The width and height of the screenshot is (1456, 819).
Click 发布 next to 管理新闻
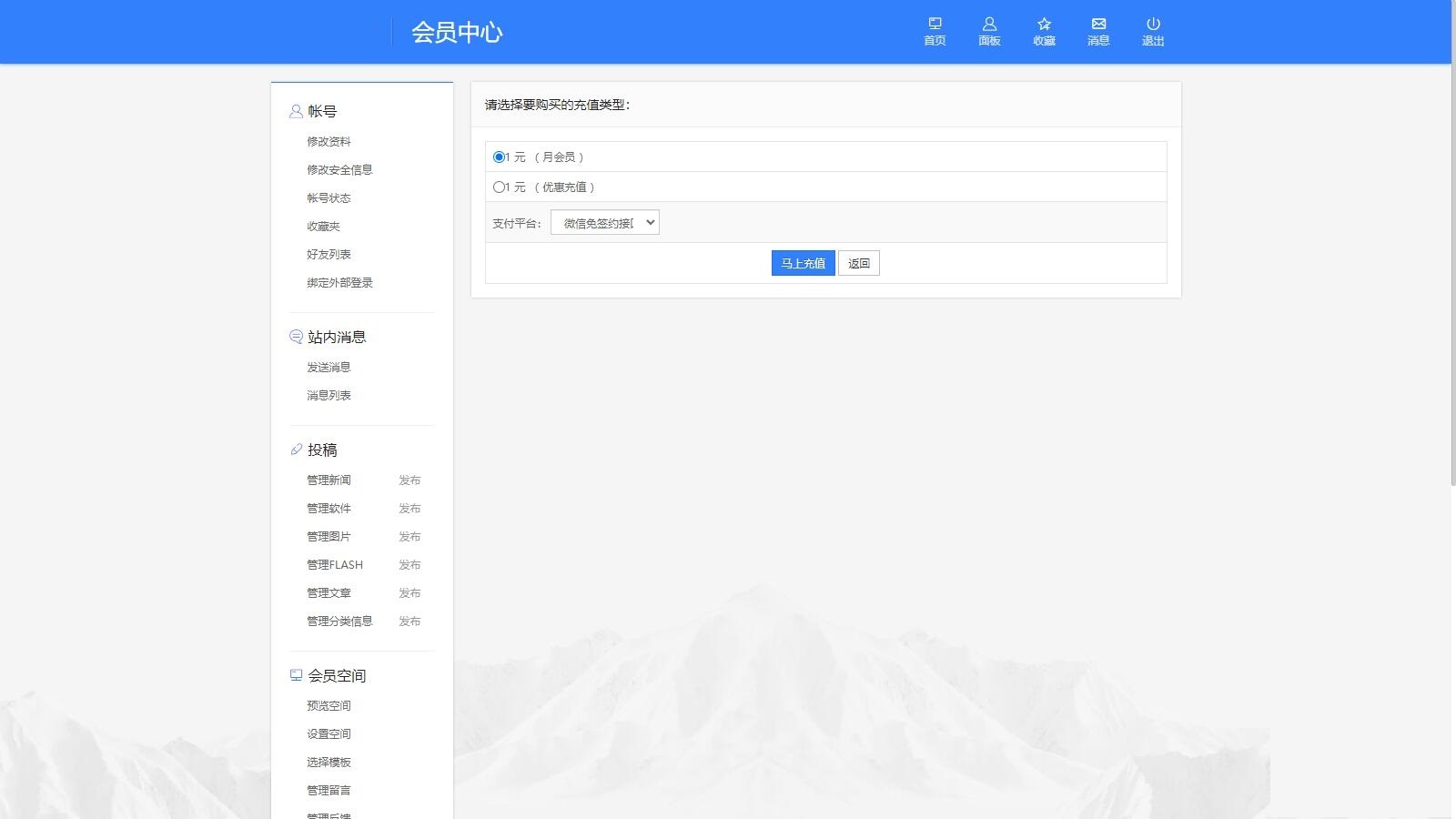pos(410,480)
